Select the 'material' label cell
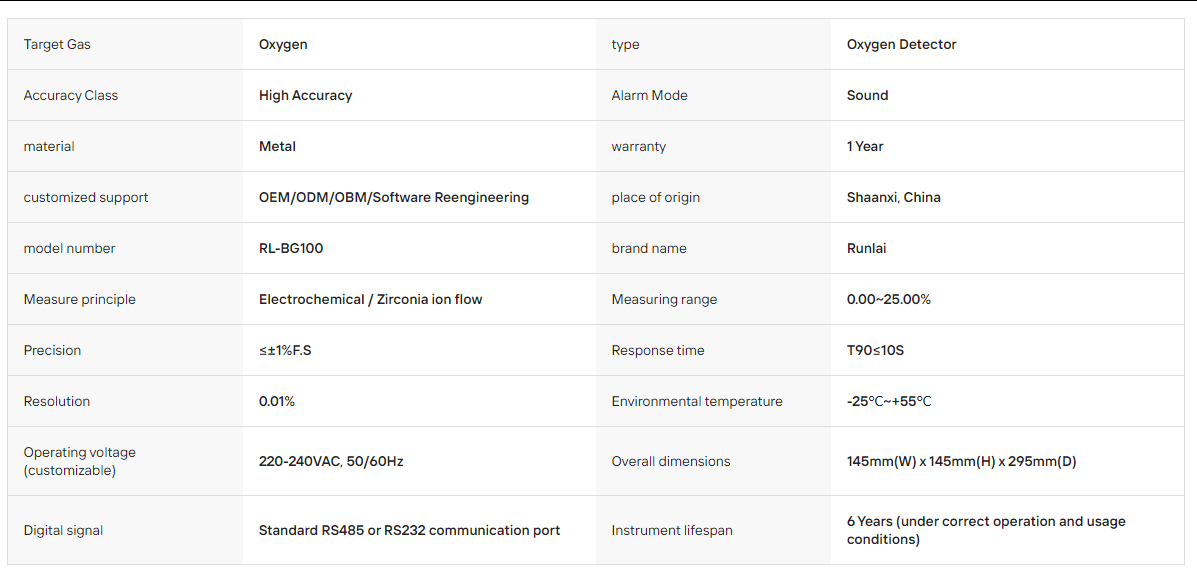Viewport: 1197px width, 575px height. [49, 147]
